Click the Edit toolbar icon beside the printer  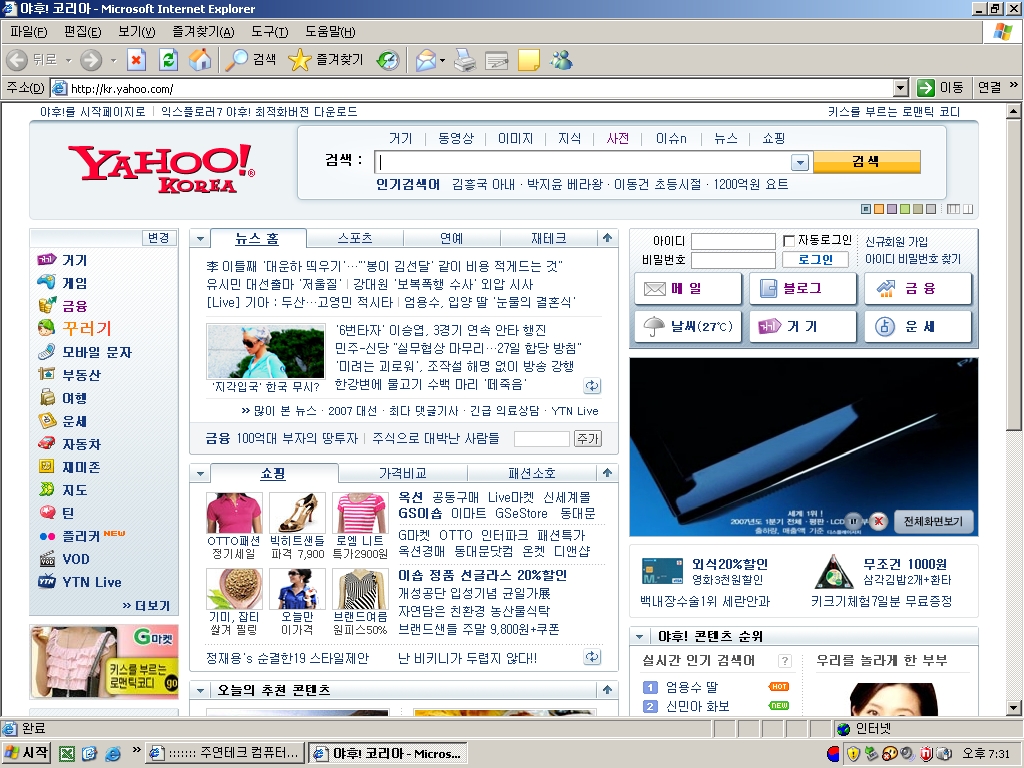pos(496,61)
